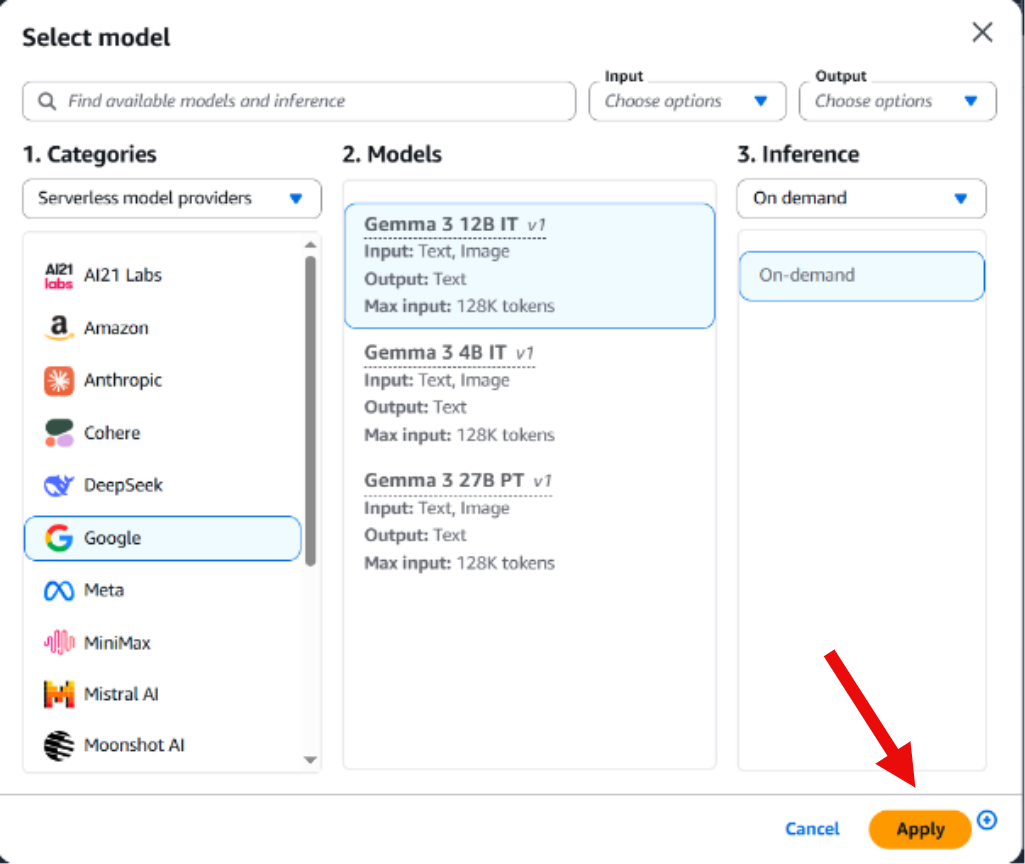Viewport: 1025px width, 864px height.
Task: Choose the On-demand inference option
Action: click(x=861, y=276)
